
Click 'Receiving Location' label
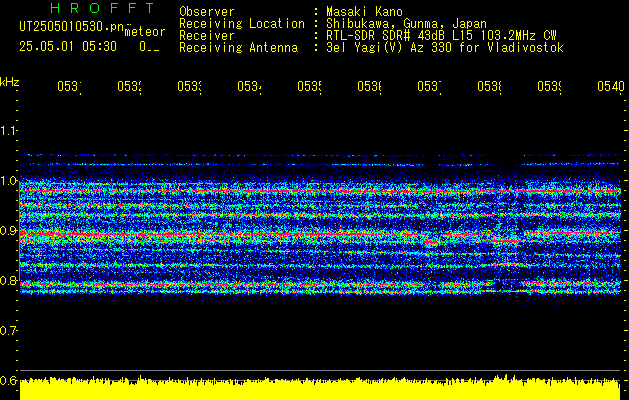[242, 24]
